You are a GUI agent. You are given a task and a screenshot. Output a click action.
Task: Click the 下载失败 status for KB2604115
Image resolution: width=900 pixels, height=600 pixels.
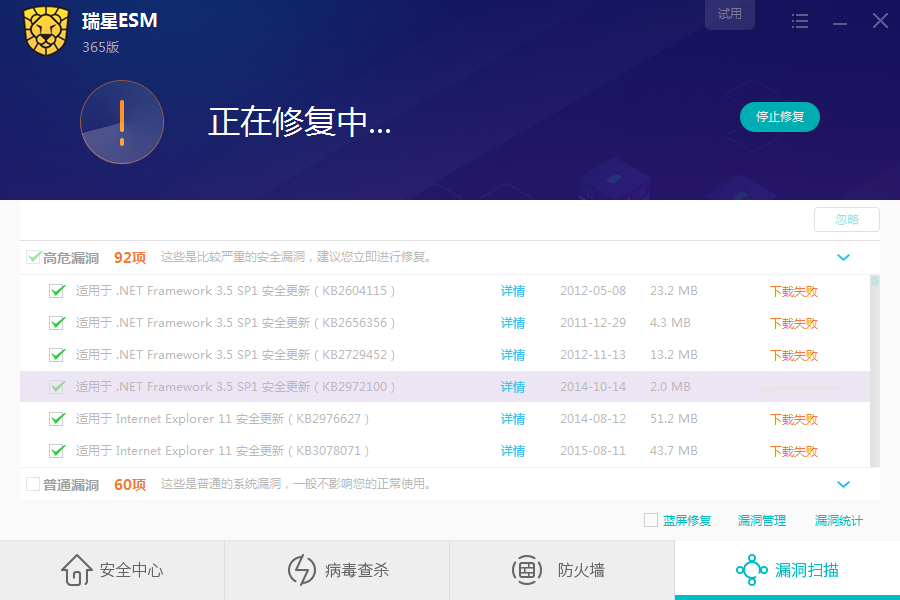[x=794, y=291]
